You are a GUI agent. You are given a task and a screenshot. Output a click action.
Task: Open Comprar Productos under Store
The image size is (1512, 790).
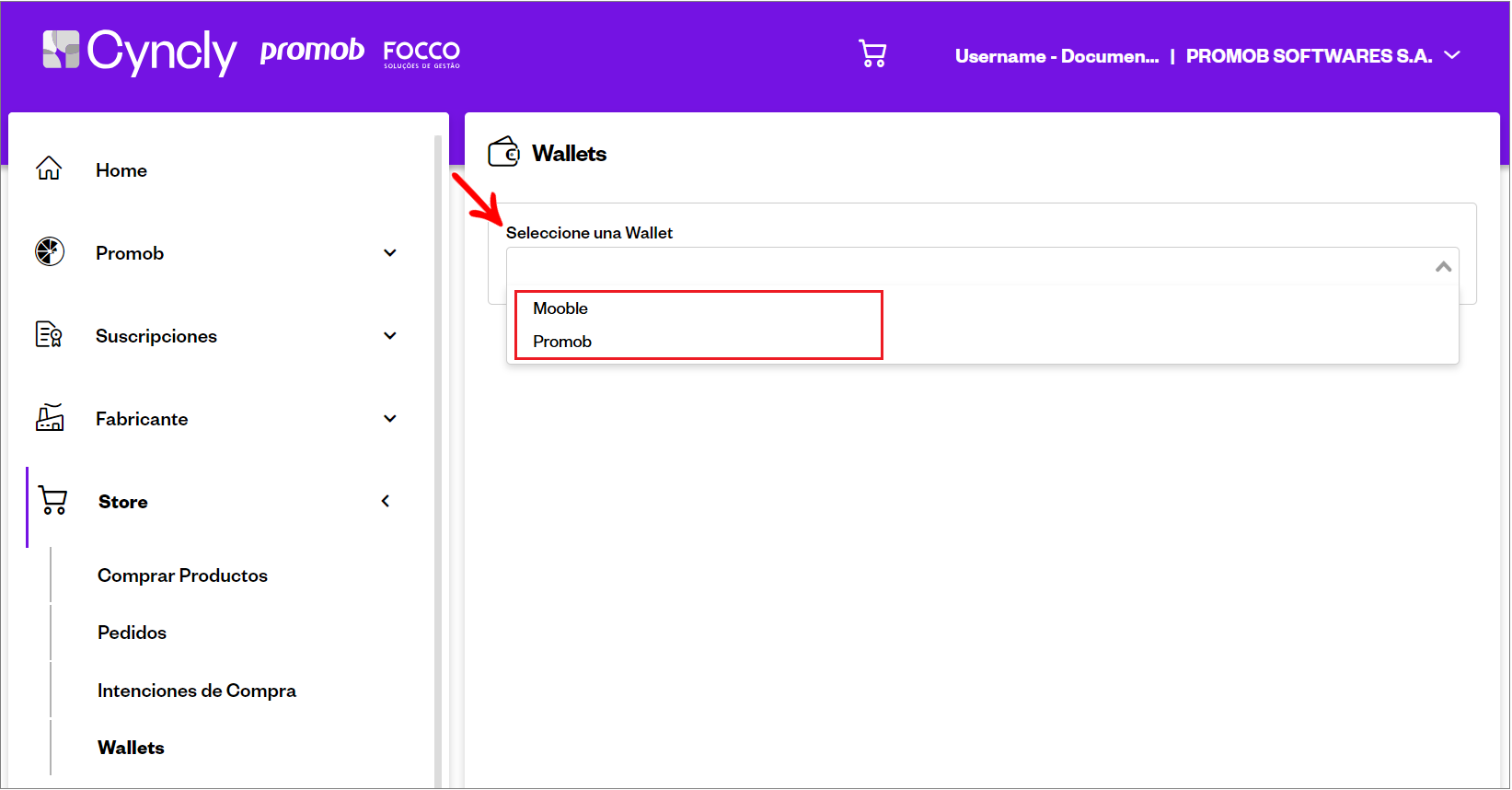point(182,575)
